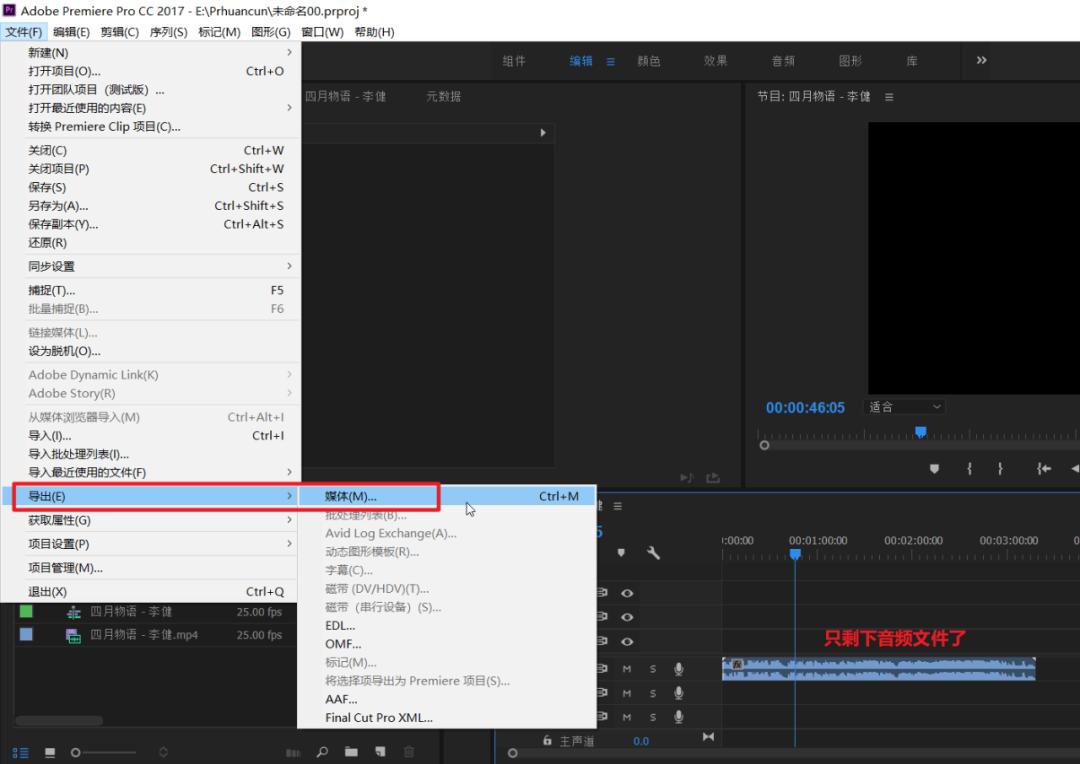Click Final Cut Pro XML... export option
1080x764 pixels.
pyautogui.click(x=379, y=718)
